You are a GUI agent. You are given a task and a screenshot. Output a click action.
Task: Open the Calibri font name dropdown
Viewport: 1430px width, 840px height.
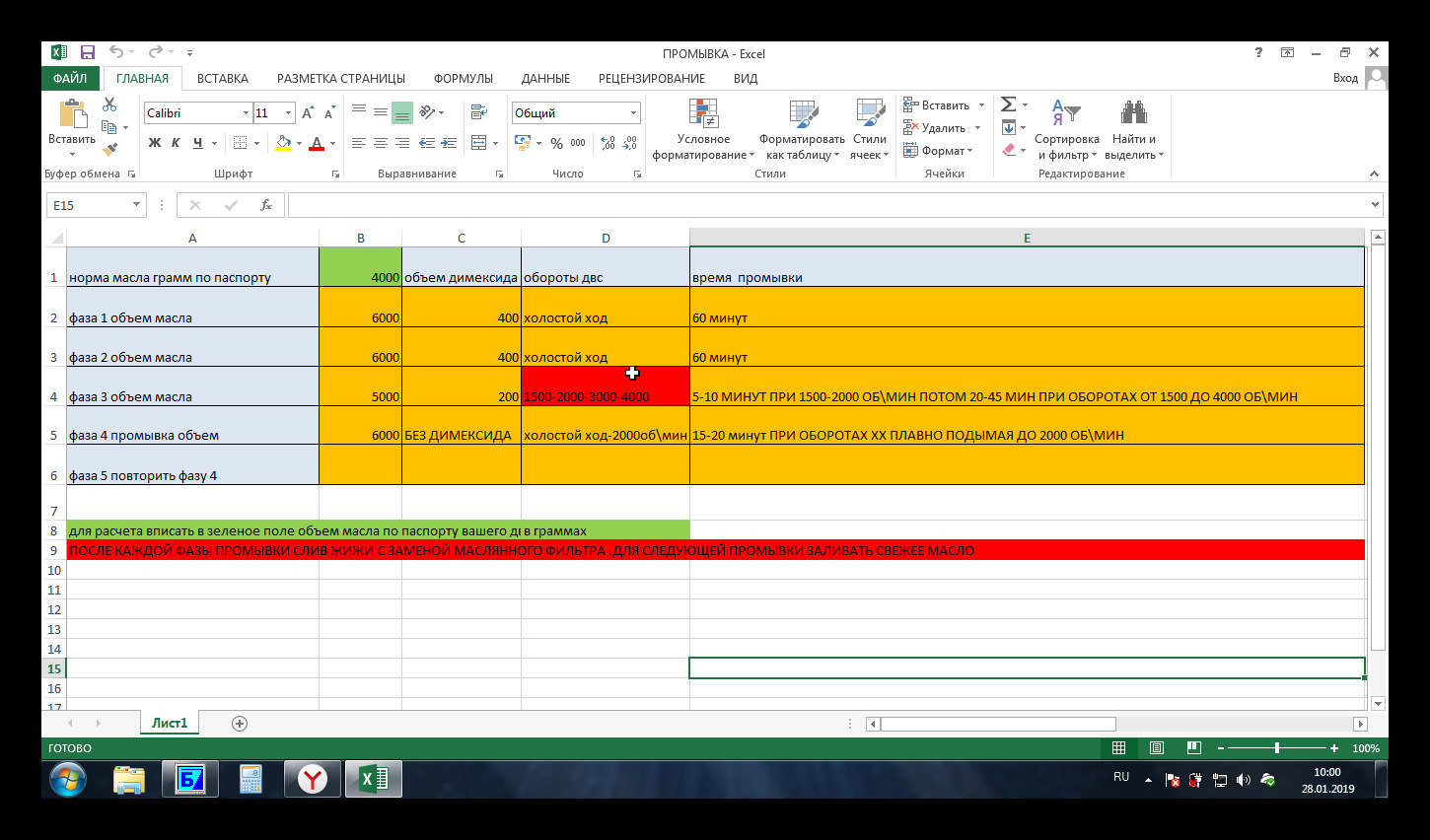(x=246, y=113)
